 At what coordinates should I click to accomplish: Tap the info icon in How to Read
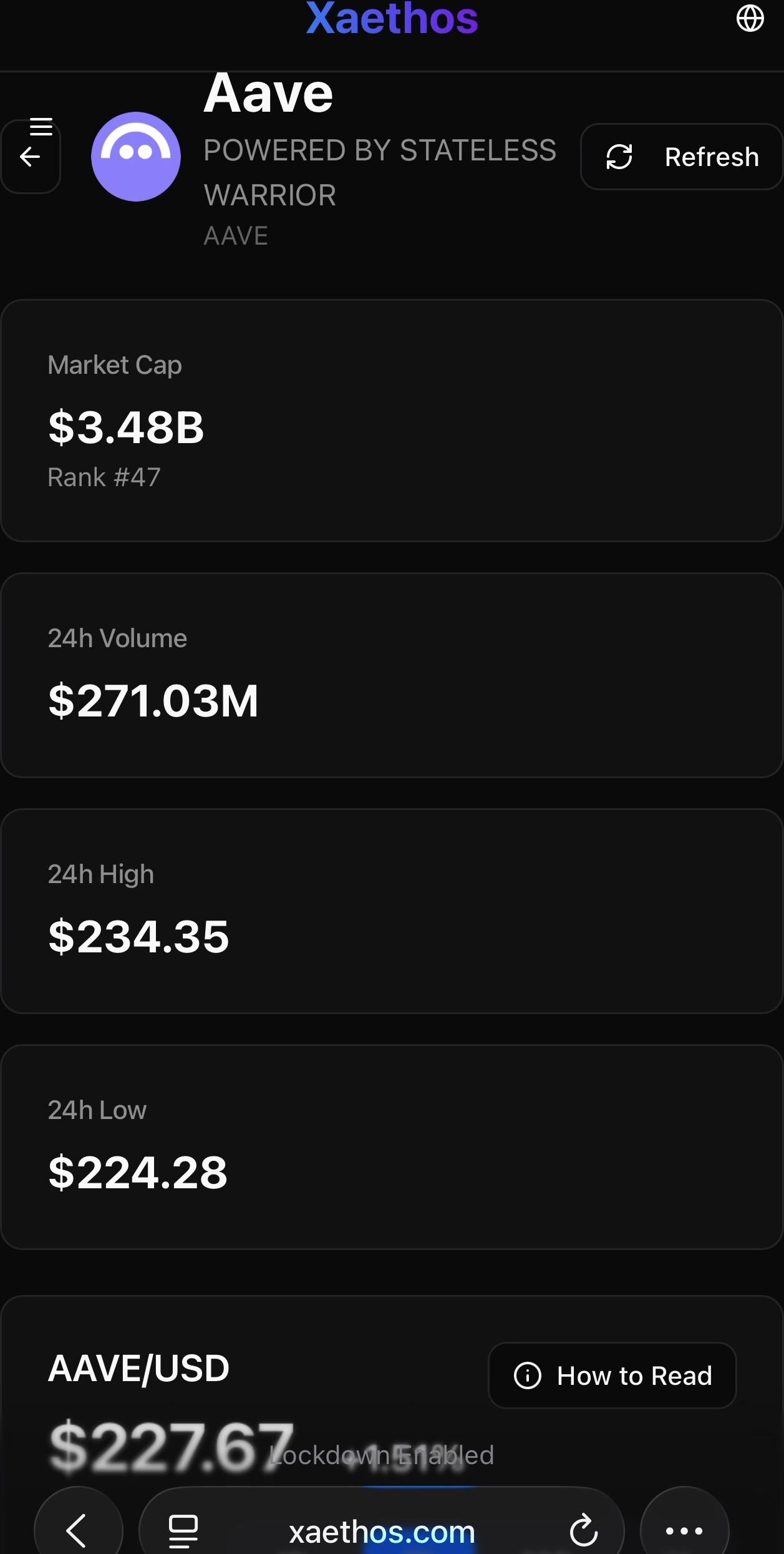click(x=527, y=1376)
